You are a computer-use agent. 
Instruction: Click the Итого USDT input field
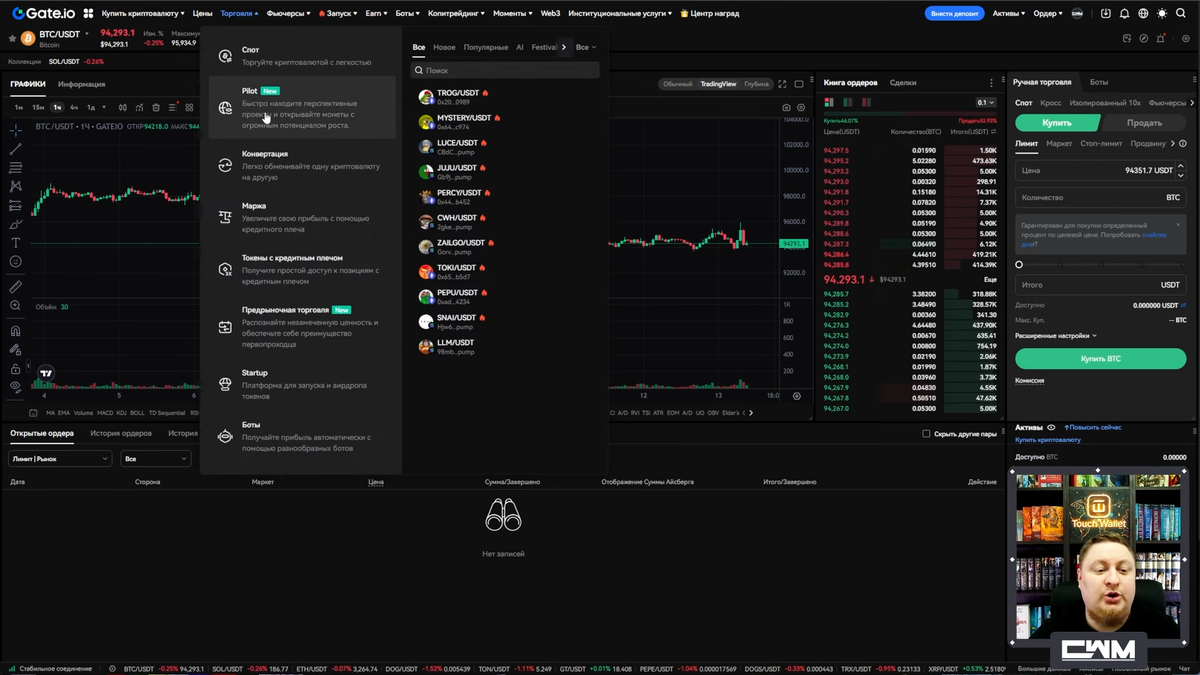pos(1100,285)
